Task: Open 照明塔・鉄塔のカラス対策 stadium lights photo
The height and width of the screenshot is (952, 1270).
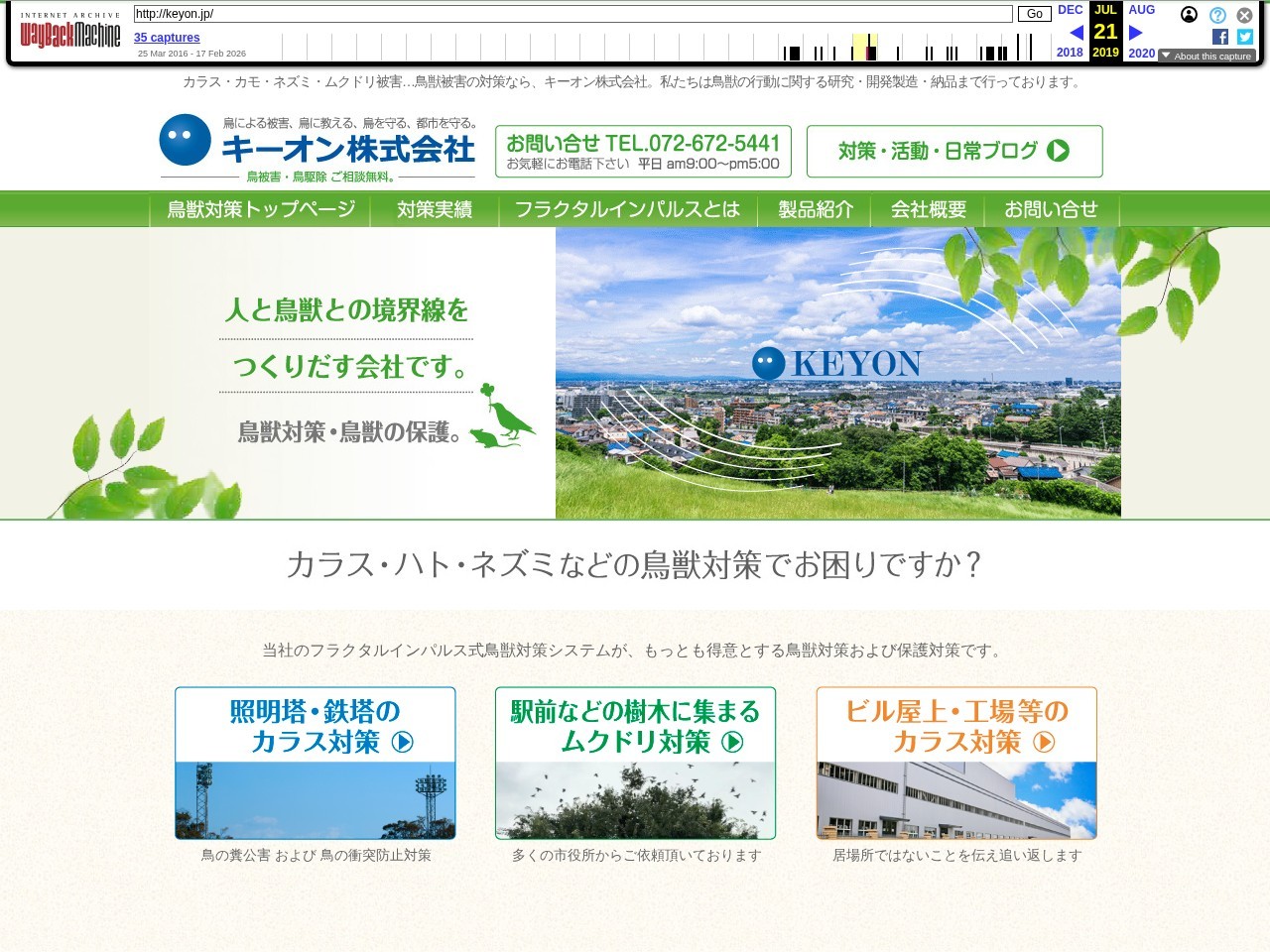Action: pos(316,800)
